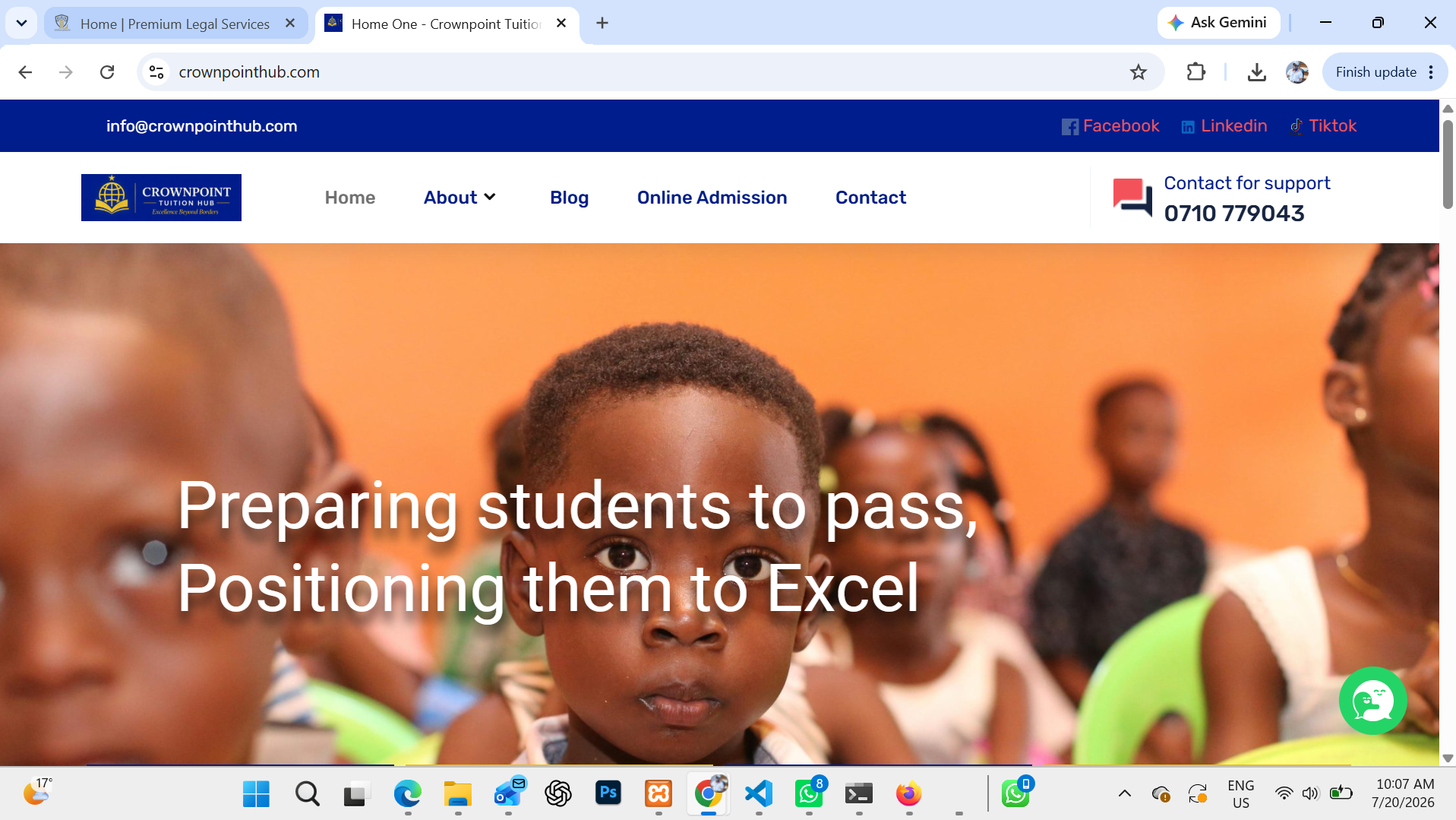Open the weather widget showing 17°
Screen dimensions: 1456x820
pos(37,792)
